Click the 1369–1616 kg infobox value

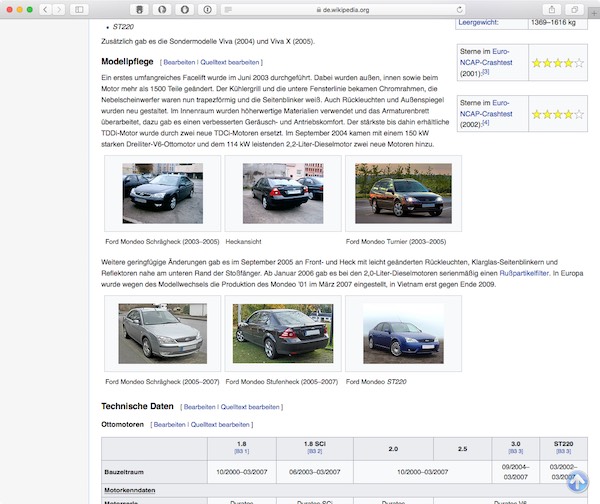[553, 22]
